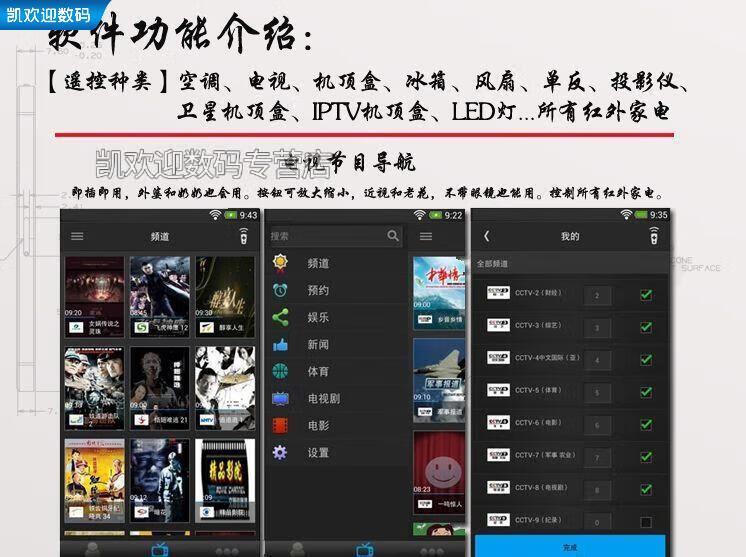Go back using arrow beside 我的
The width and height of the screenshot is (746, 557).
(487, 237)
